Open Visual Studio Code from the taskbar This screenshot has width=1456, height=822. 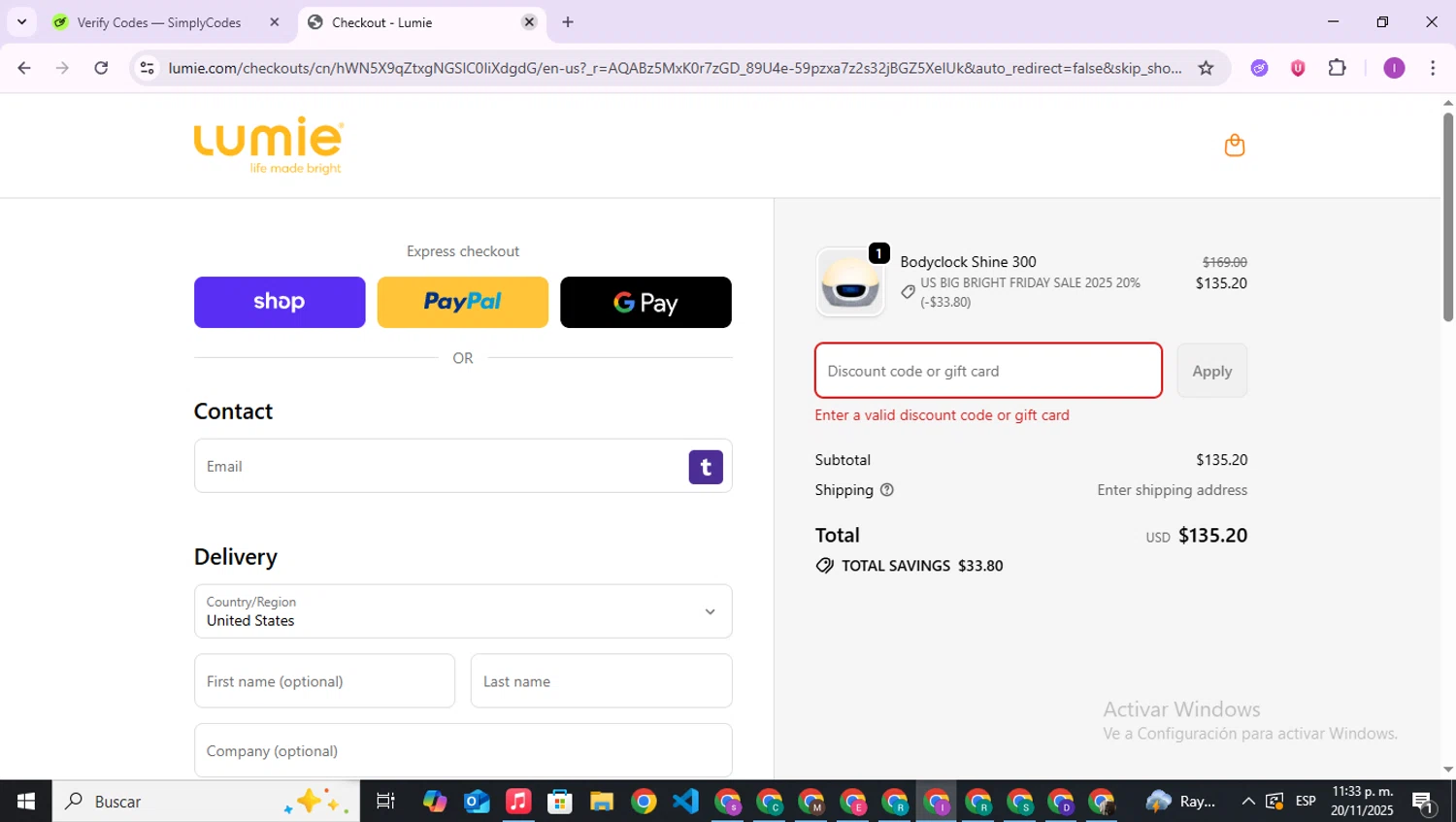tap(685, 802)
